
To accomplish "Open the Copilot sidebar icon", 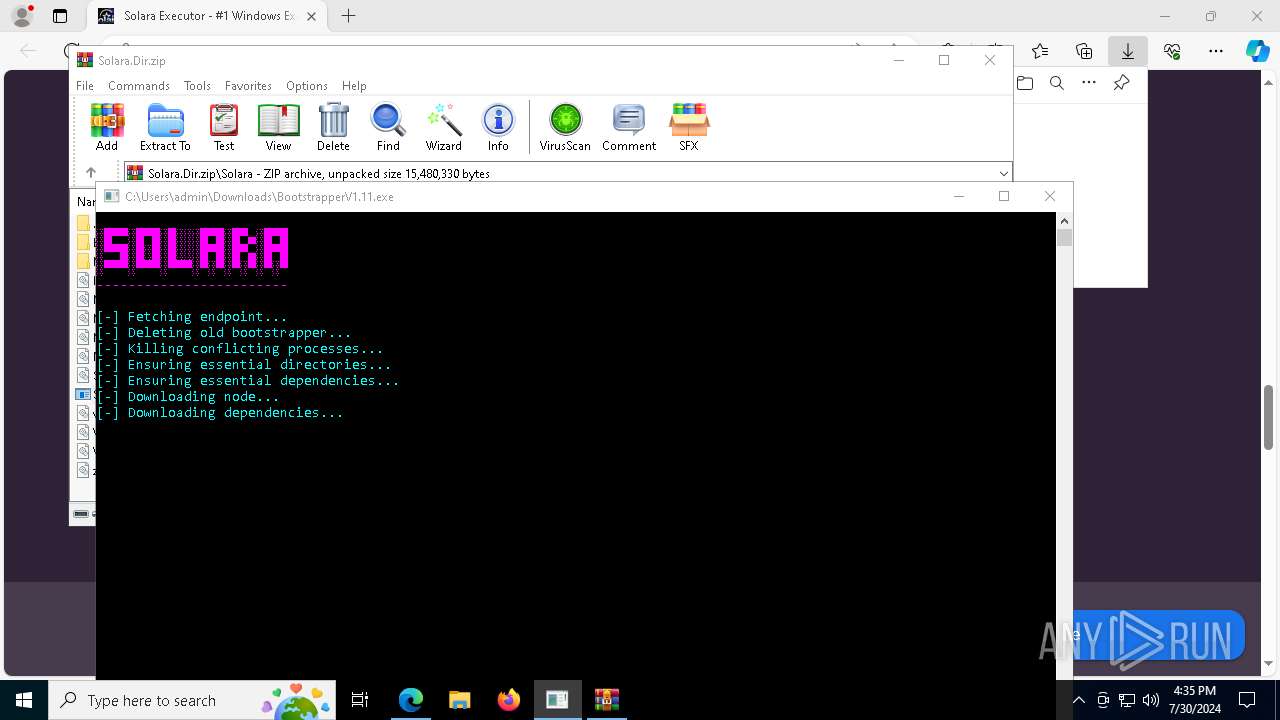I will click(1257, 51).
